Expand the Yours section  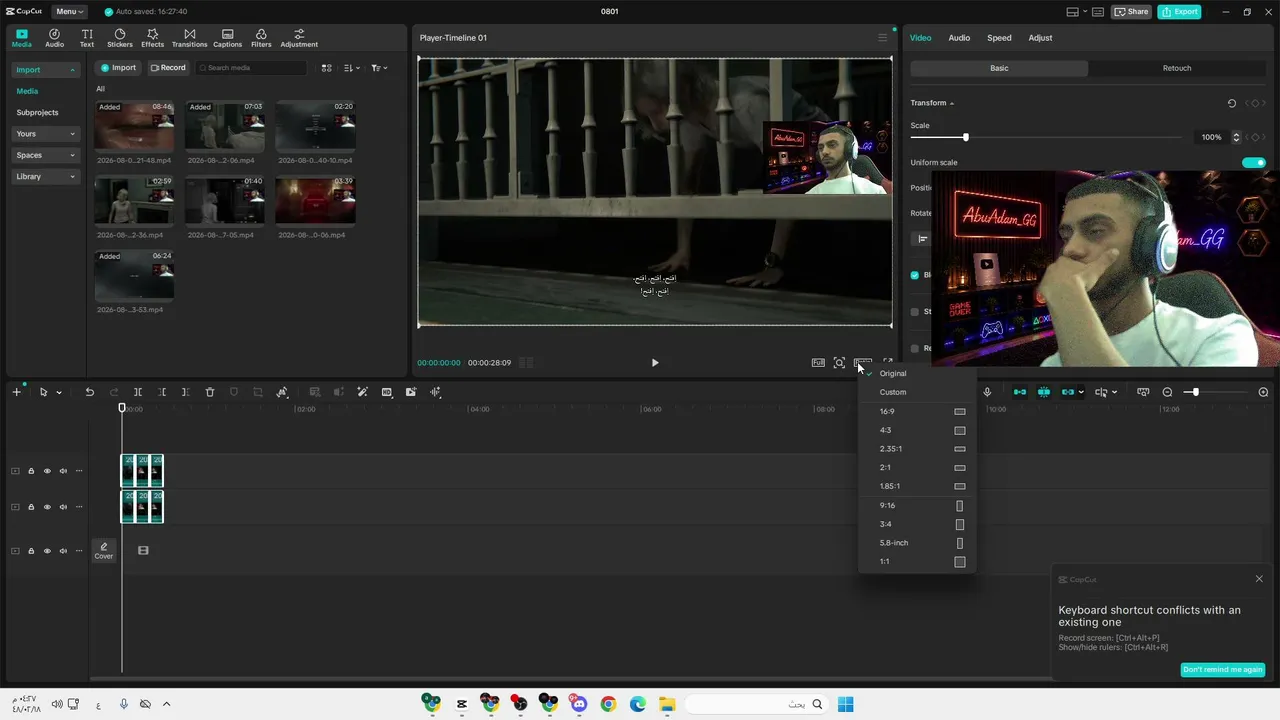45,134
